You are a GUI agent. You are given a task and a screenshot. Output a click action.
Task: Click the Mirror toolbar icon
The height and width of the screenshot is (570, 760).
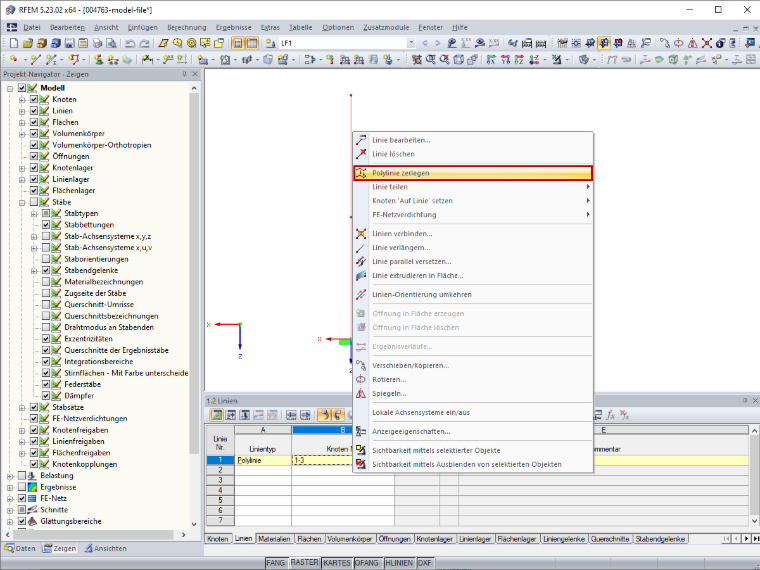pos(693,43)
